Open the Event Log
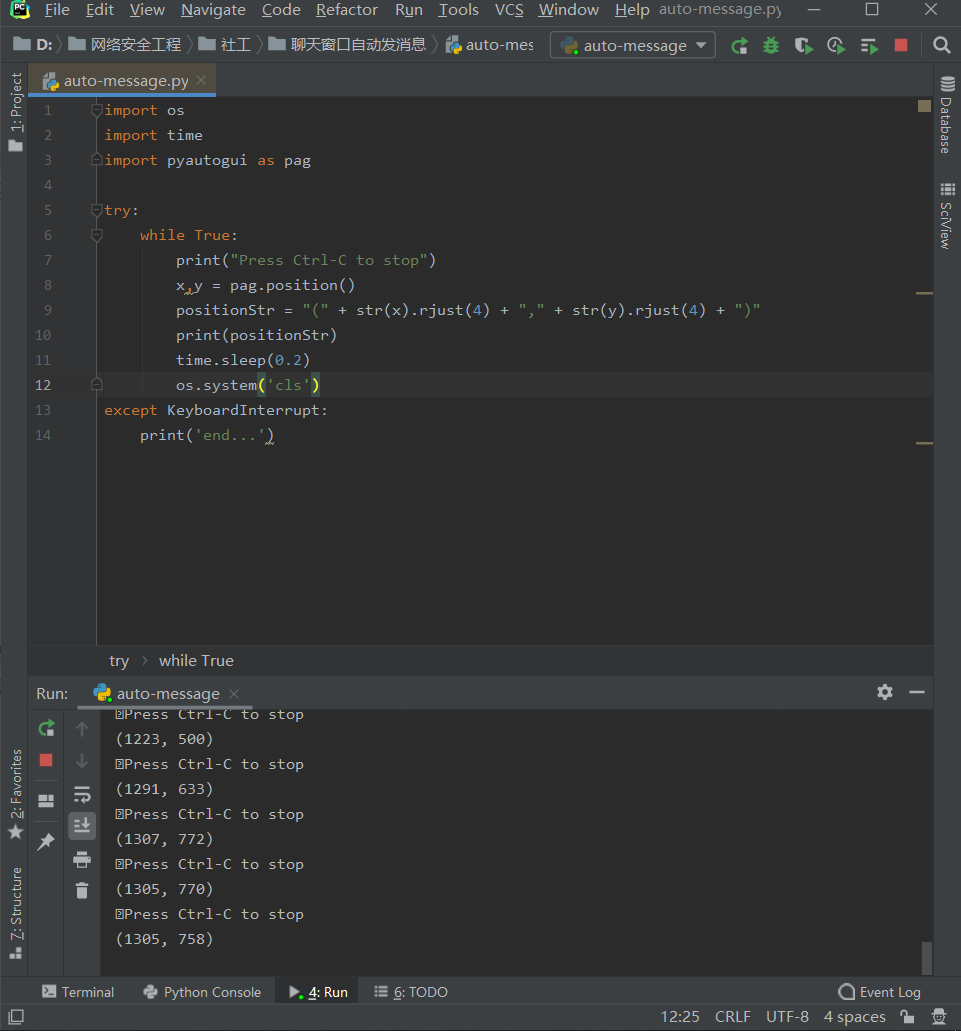Screen dimensions: 961x1031 pos(879,992)
